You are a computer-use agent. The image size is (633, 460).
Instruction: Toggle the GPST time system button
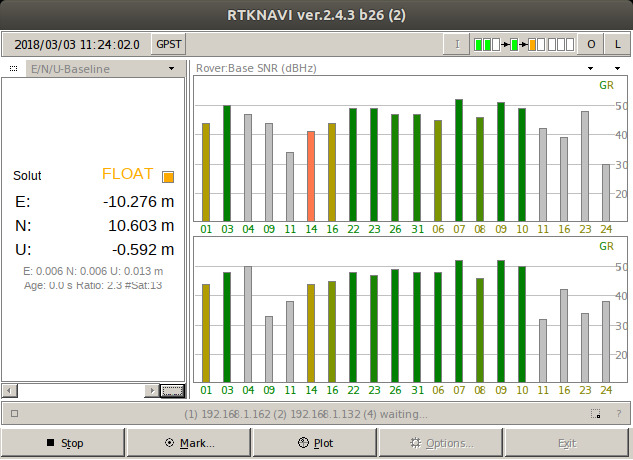coord(168,44)
